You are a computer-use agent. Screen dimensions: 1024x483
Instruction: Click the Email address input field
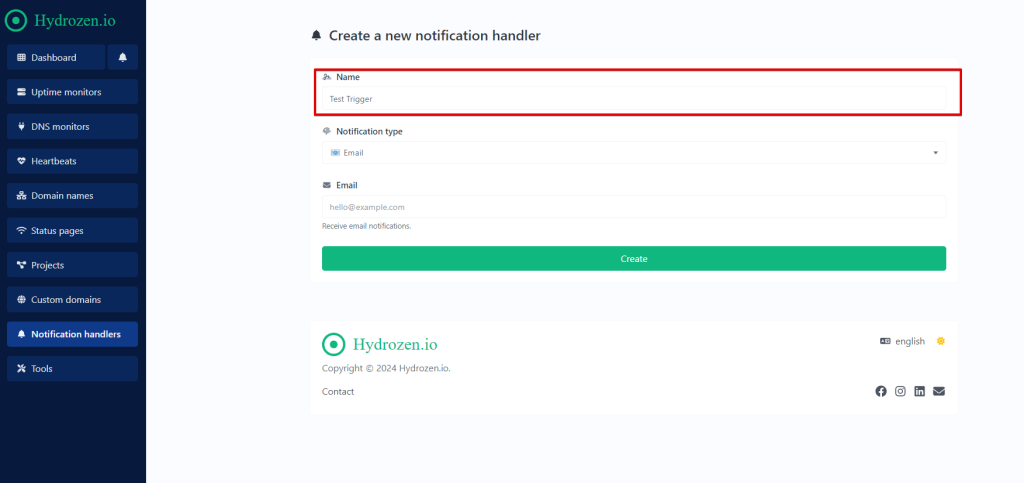tap(633, 207)
